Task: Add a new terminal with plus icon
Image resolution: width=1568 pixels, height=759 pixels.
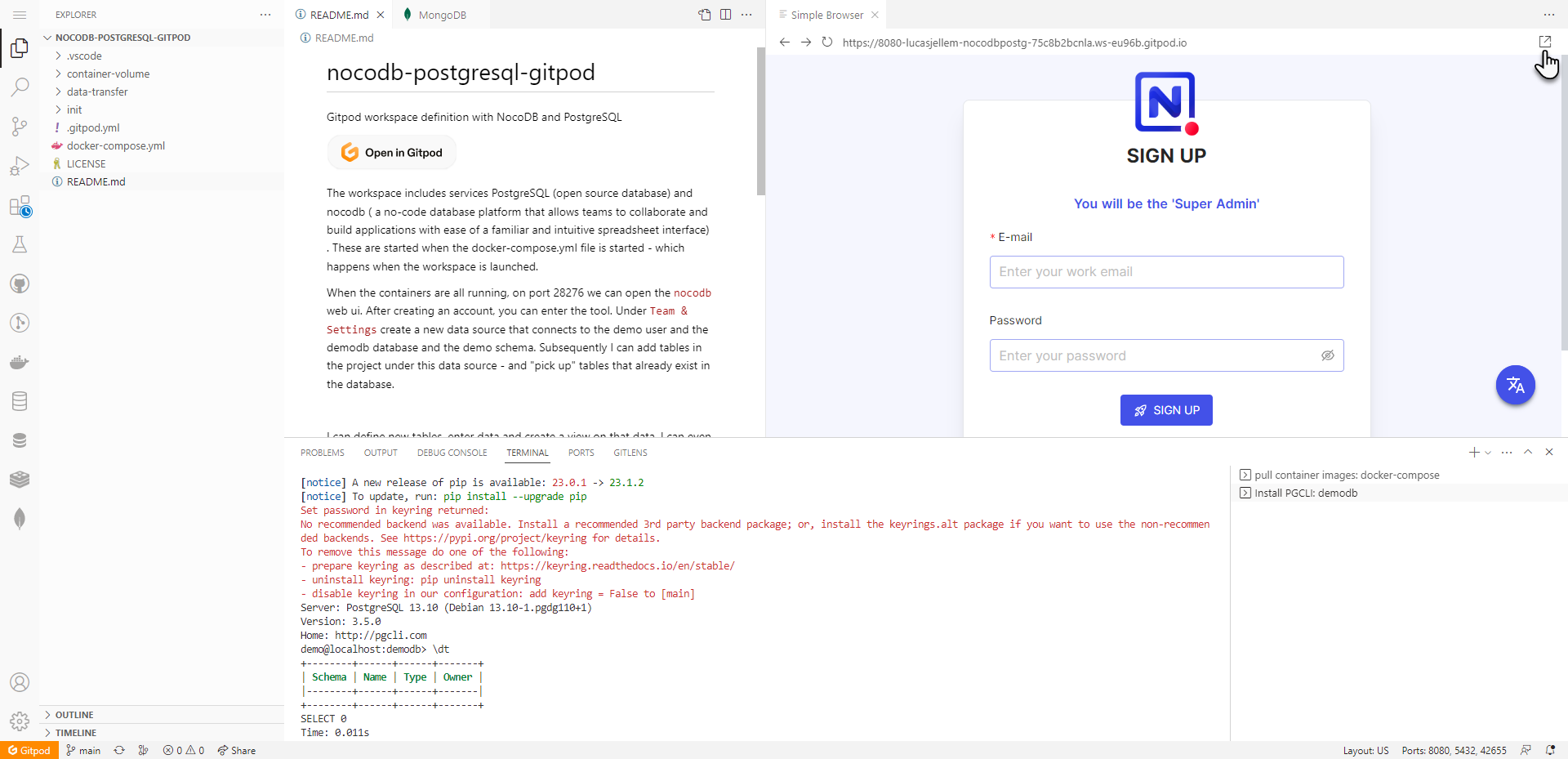Action: [x=1474, y=453]
